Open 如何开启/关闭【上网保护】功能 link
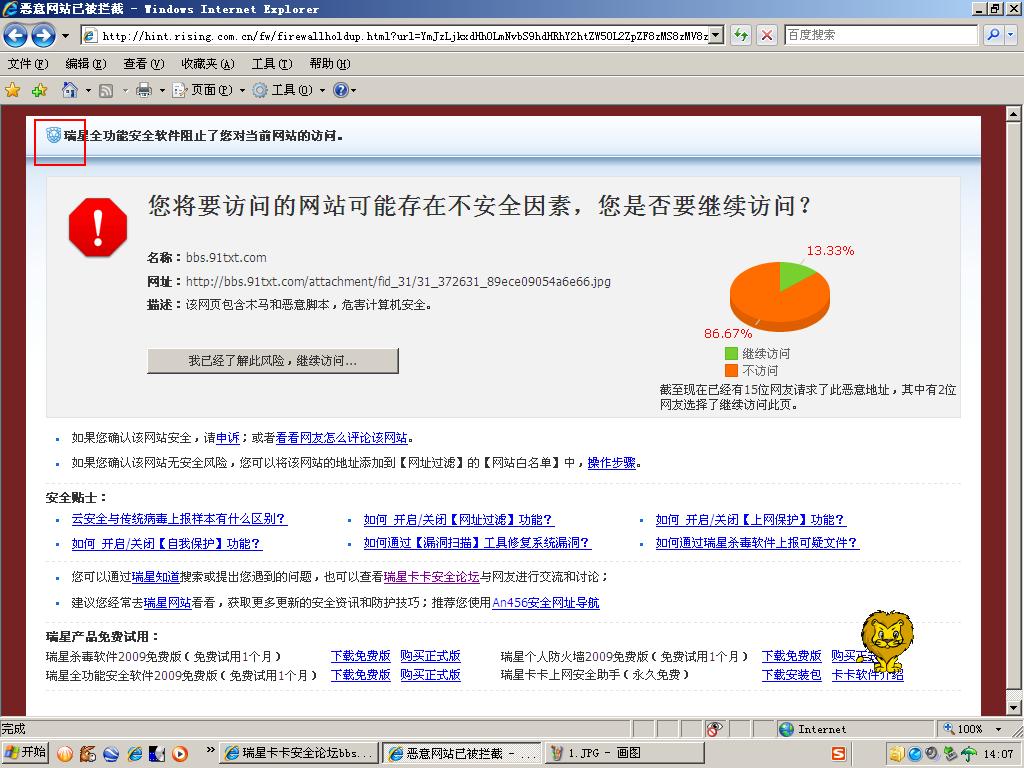Viewport: 1024px width, 768px height. tap(750, 520)
